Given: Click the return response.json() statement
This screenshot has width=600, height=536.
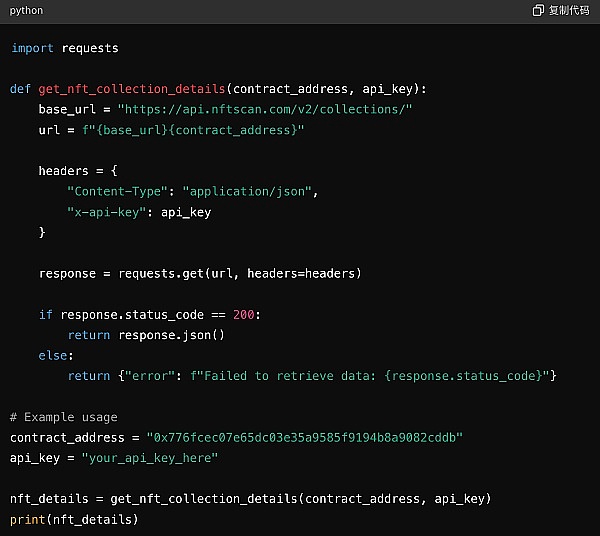Looking at the screenshot, I should [x=146, y=335].
